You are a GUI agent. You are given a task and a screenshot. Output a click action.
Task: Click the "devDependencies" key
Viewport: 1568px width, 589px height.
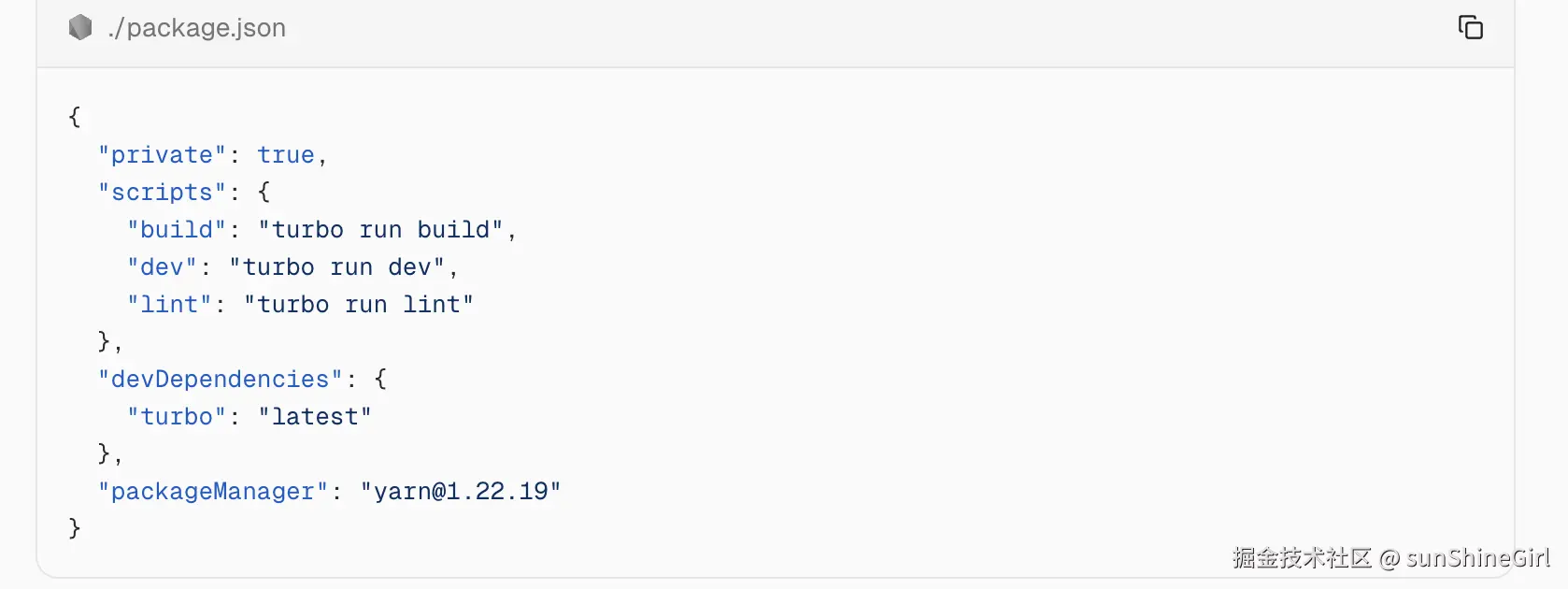pyautogui.click(x=221, y=380)
